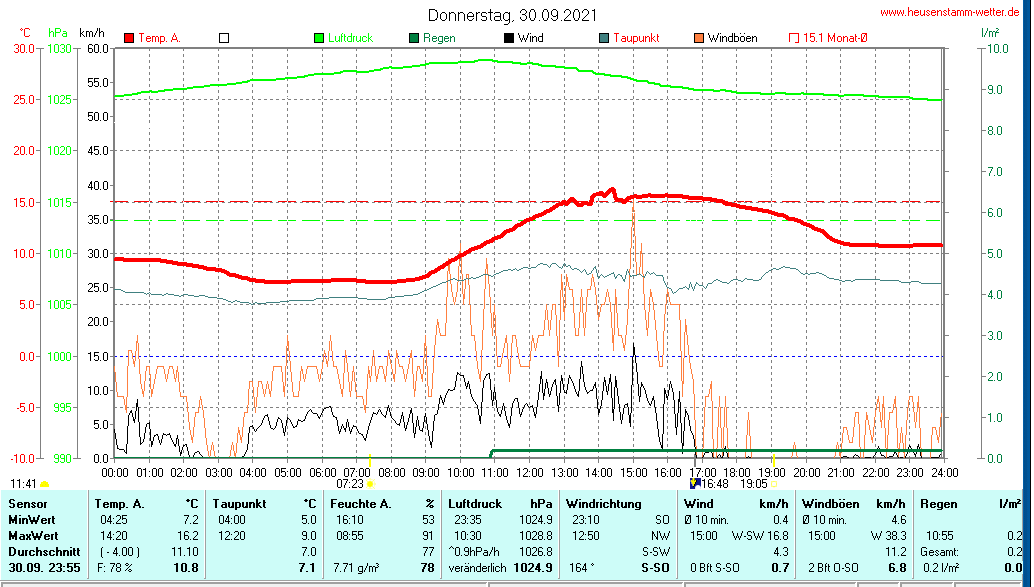The image size is (1034, 587).
Task: Click the current temperature value 10.8
Action: [x=186, y=567]
